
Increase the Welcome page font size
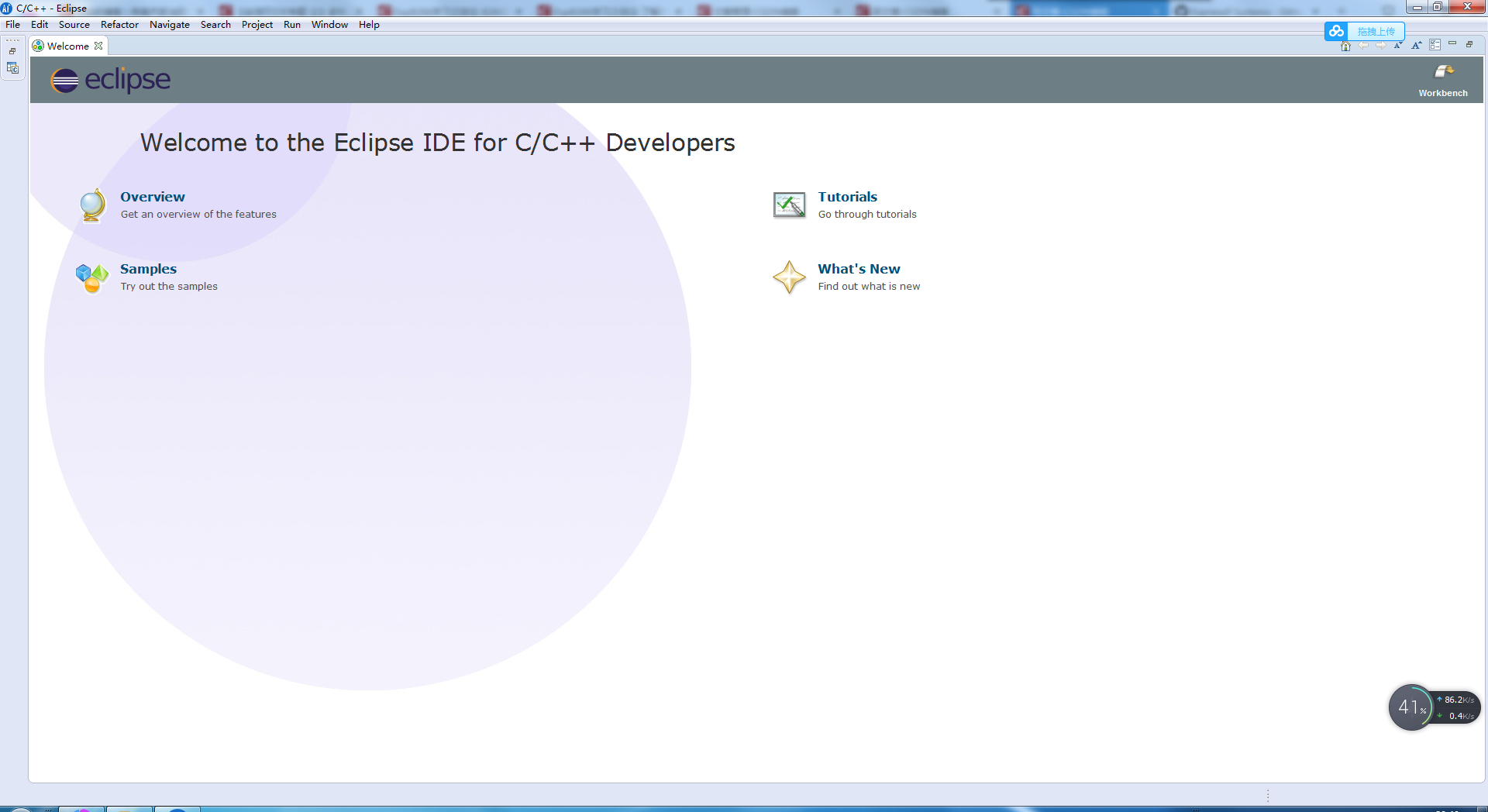(1417, 46)
